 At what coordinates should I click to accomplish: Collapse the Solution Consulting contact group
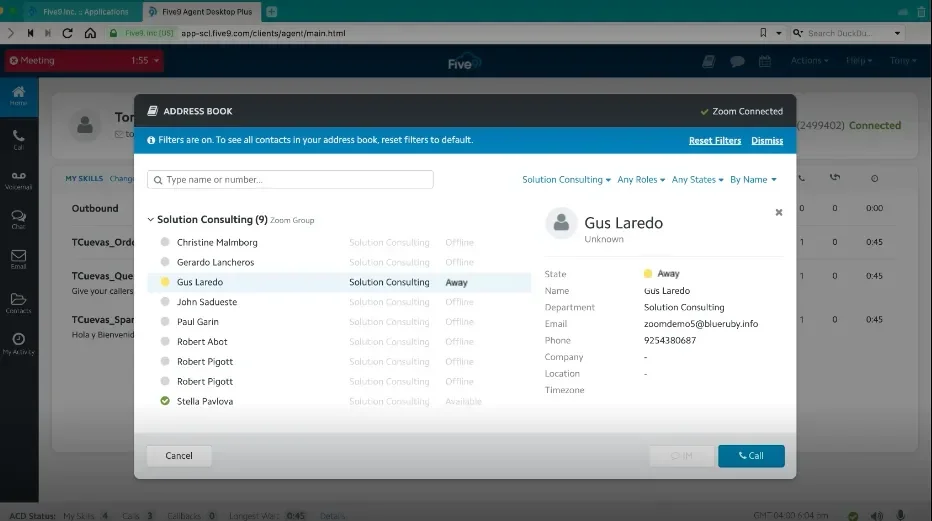(151, 220)
